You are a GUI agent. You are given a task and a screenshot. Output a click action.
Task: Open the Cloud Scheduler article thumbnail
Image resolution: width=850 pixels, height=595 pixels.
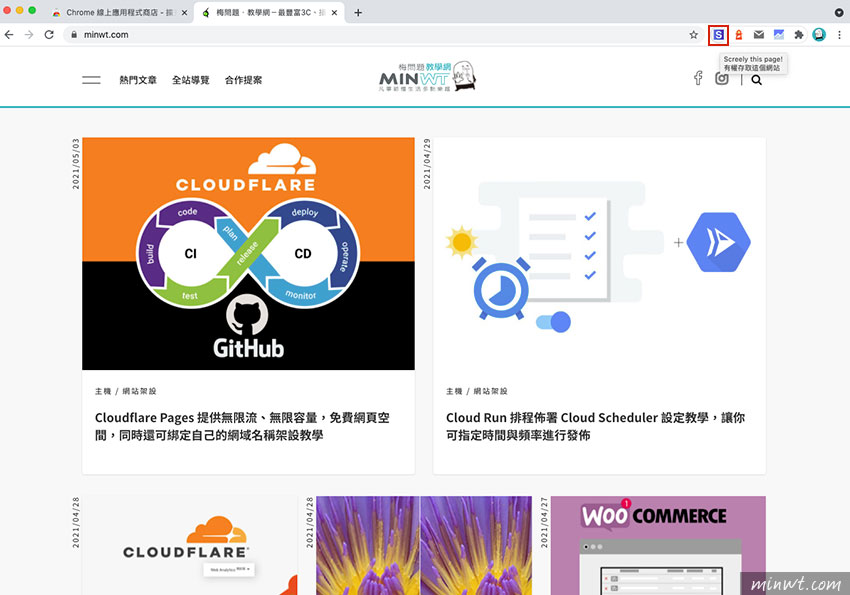coord(600,254)
